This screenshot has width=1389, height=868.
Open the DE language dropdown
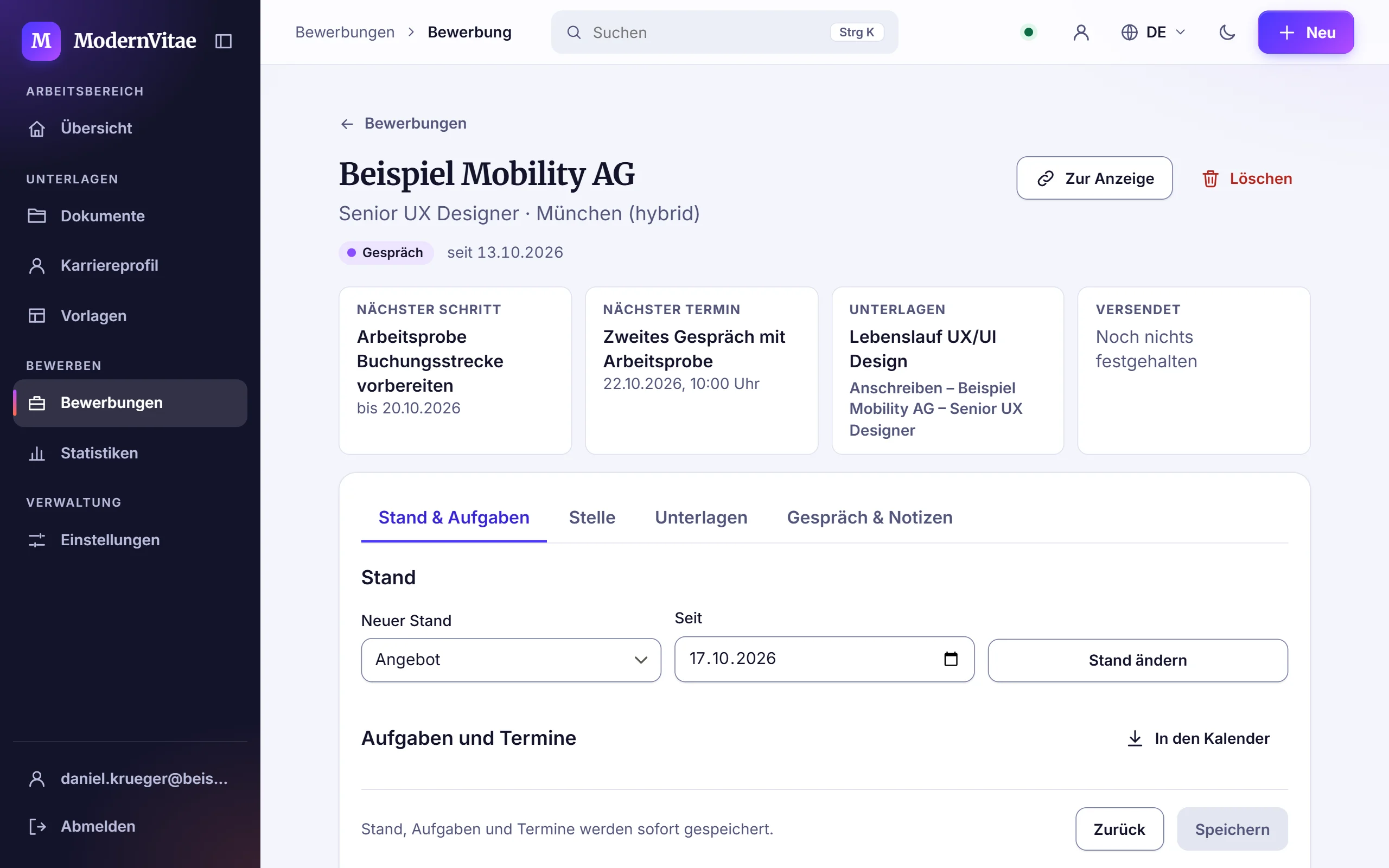coord(1153,32)
